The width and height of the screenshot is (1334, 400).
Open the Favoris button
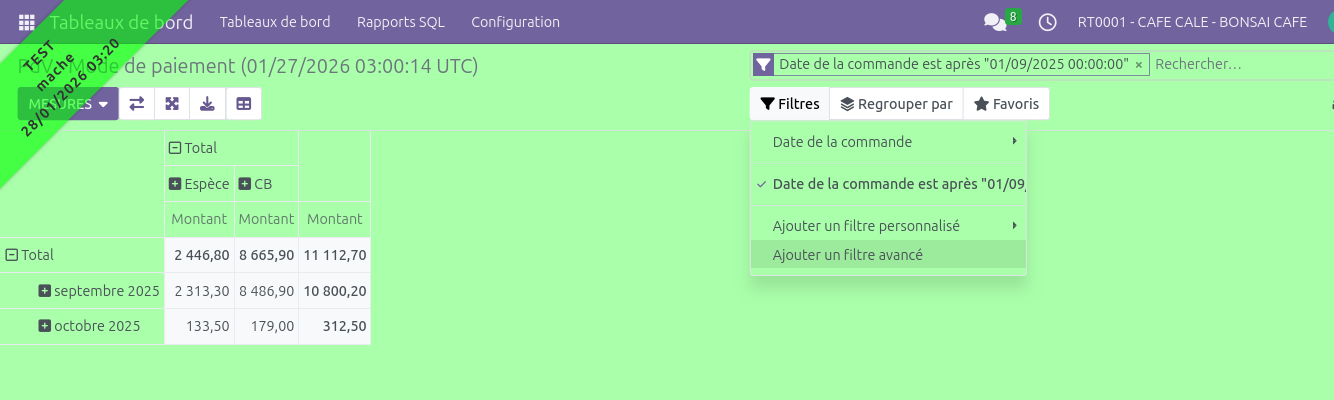(1006, 103)
